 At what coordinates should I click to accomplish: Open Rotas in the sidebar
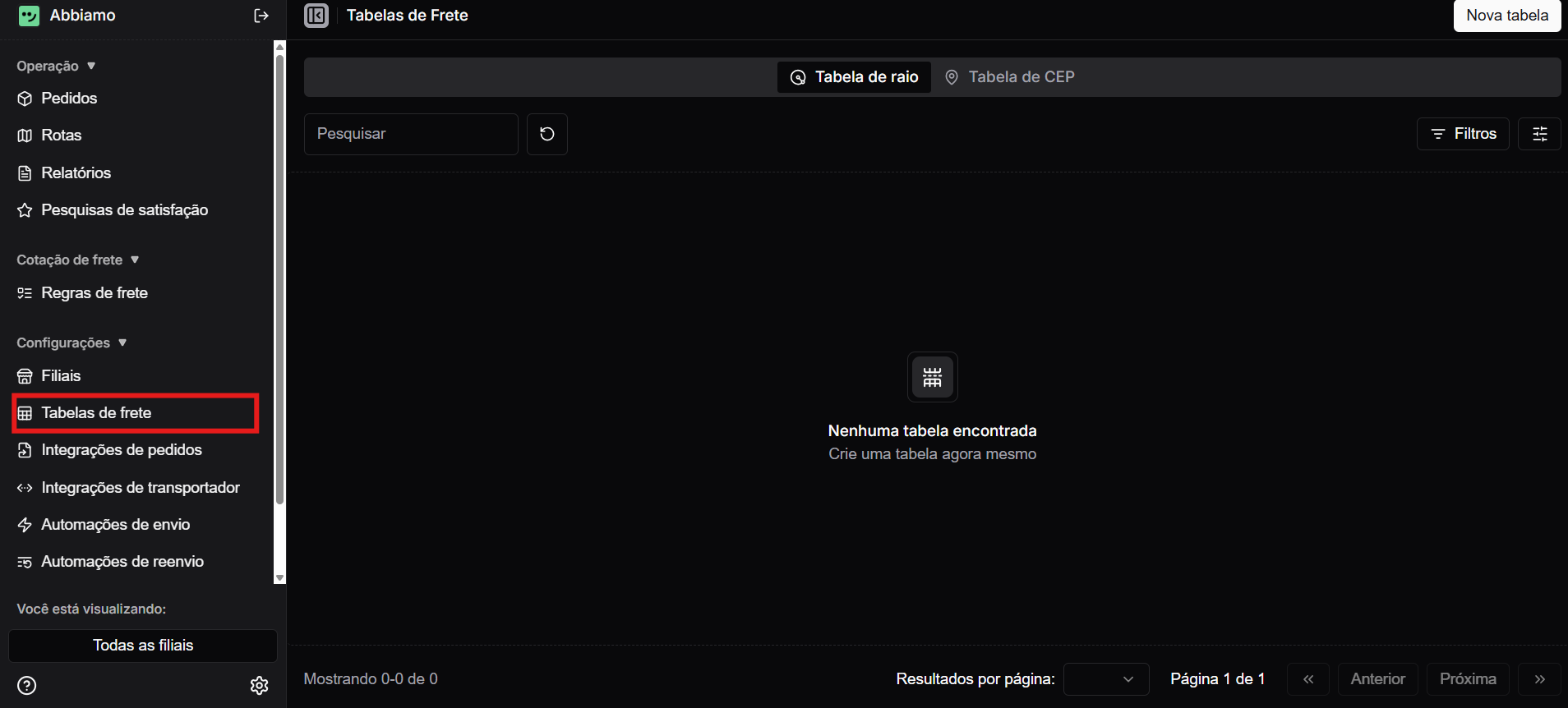62,136
